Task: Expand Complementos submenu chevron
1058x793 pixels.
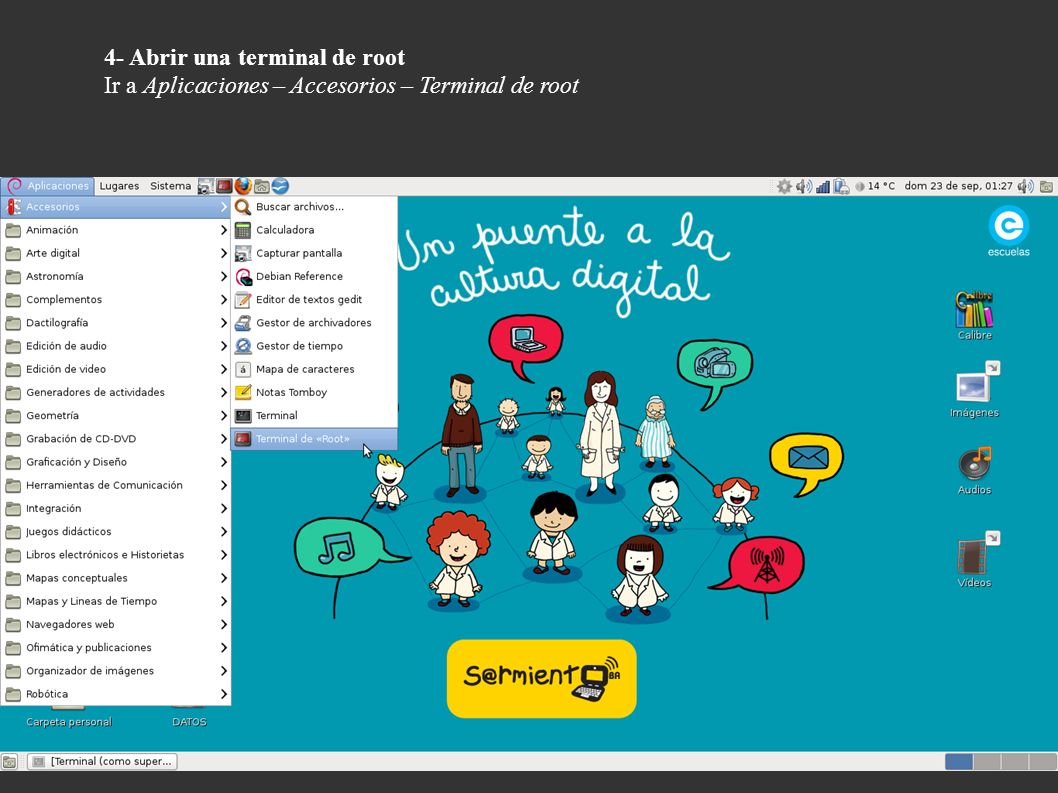Action: [223, 300]
